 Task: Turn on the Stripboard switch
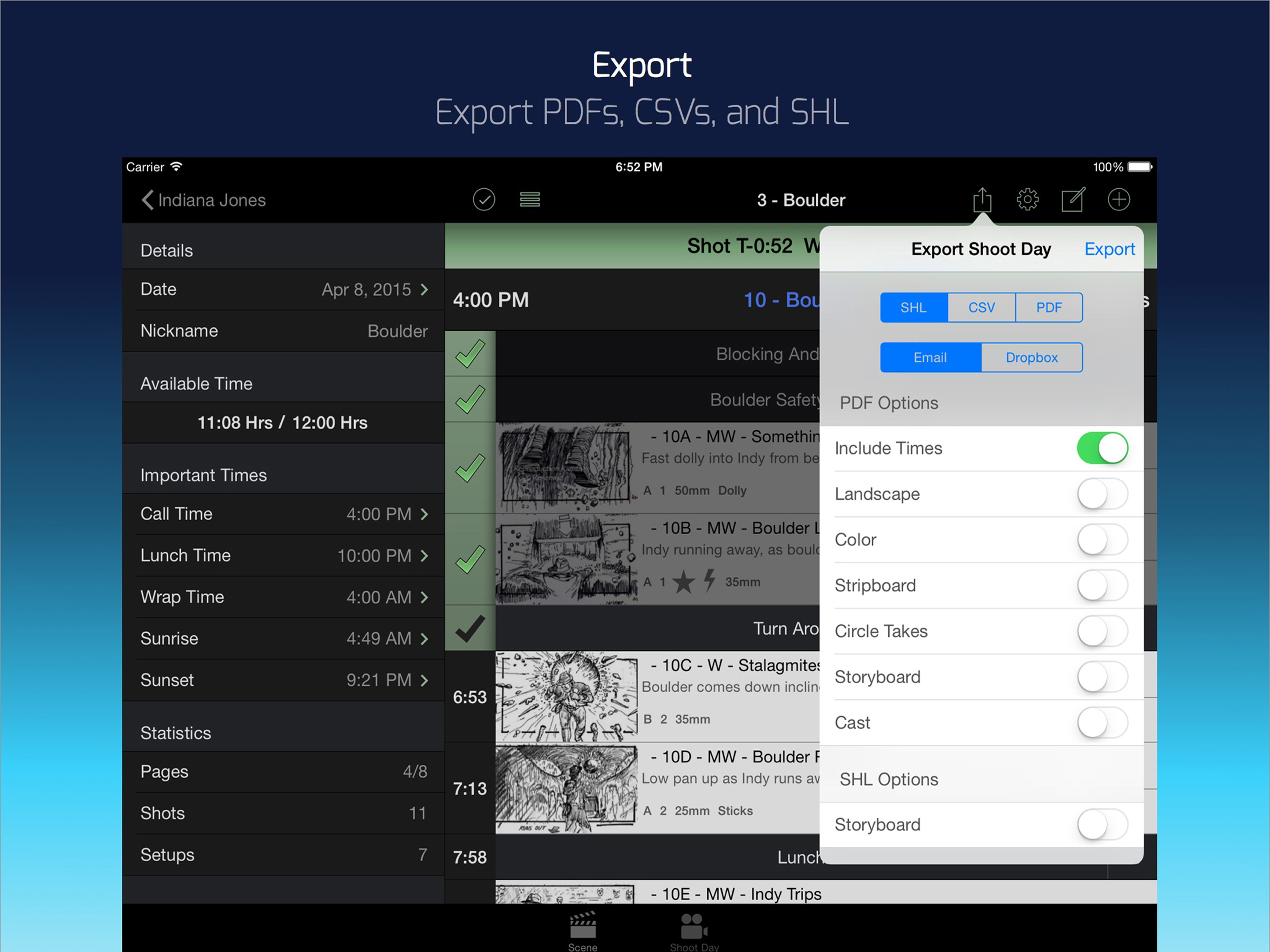[1102, 586]
